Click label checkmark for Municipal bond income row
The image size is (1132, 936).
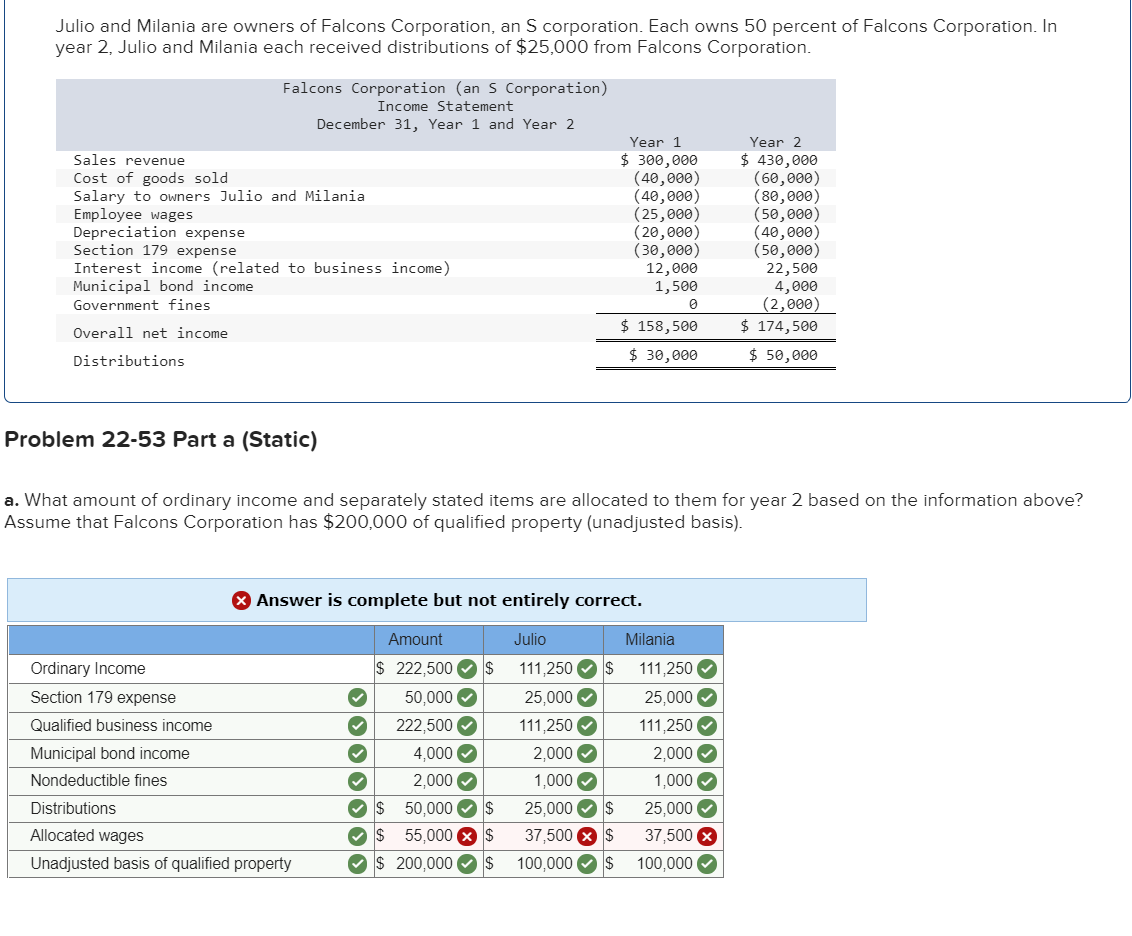click(357, 753)
